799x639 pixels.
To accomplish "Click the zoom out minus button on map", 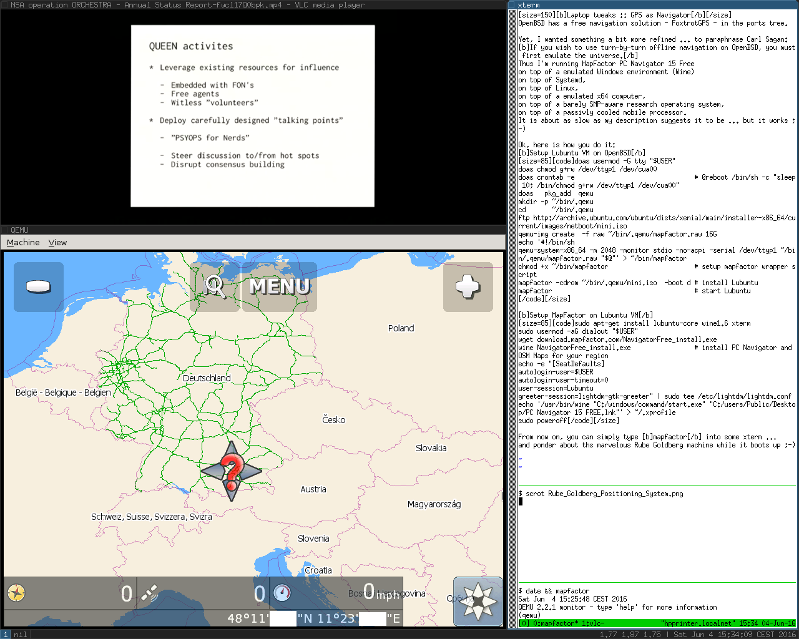I will point(39,287).
